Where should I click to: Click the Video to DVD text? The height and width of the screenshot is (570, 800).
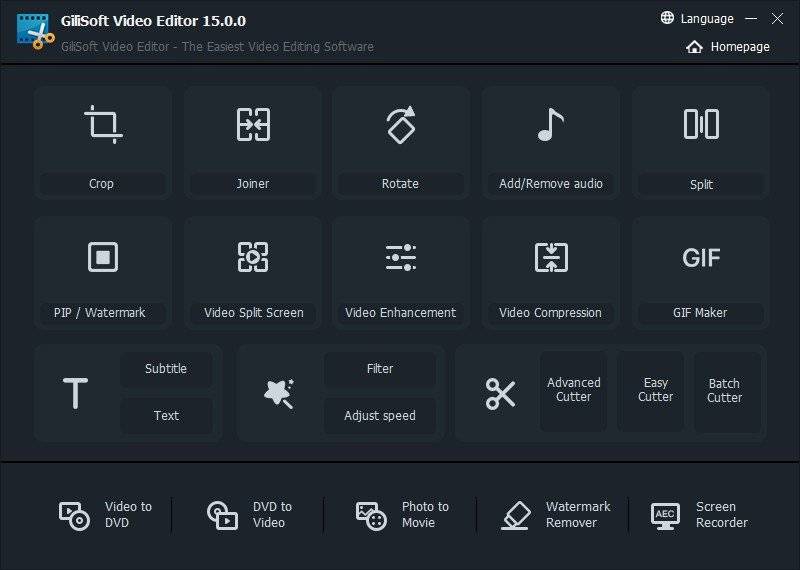(128, 514)
